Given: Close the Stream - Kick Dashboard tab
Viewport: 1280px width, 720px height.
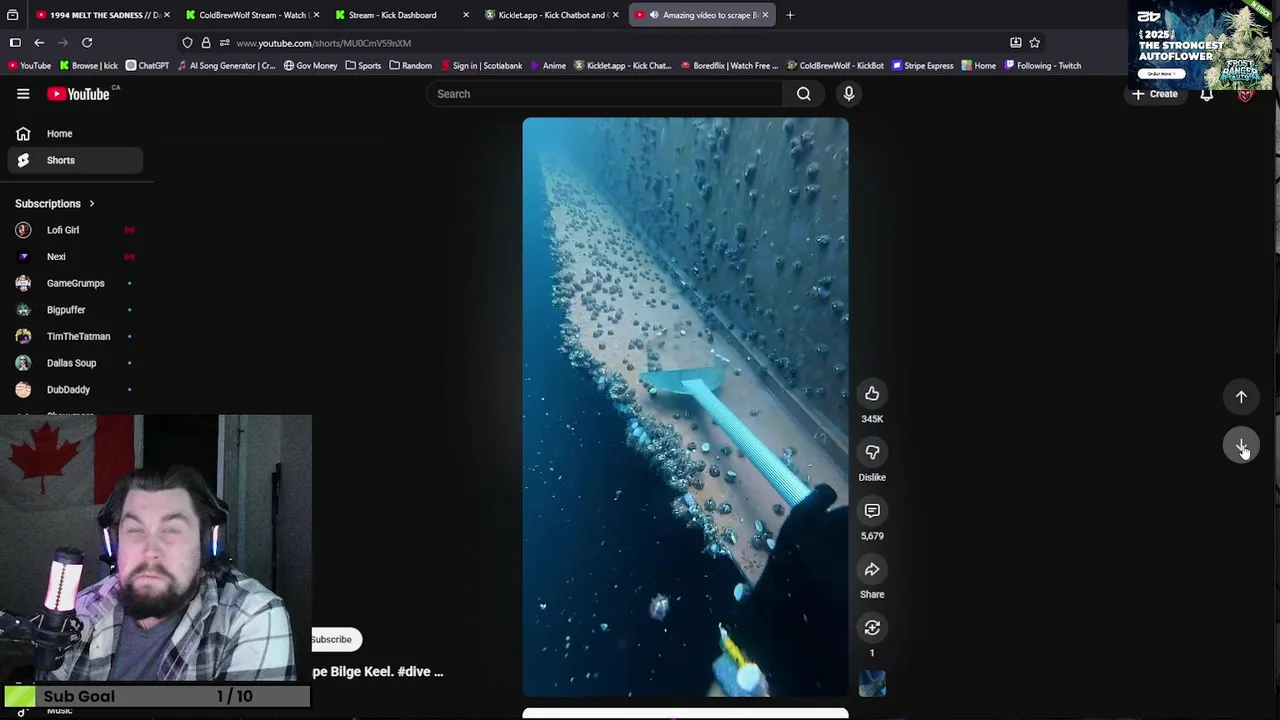Looking at the screenshot, I should [x=465, y=15].
